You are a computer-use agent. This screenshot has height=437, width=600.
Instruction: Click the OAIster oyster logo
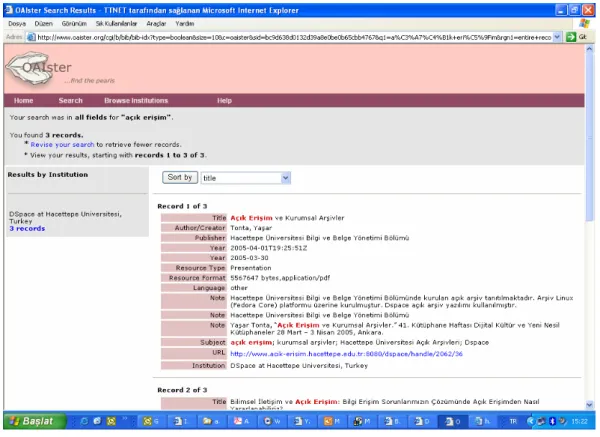pyautogui.click(x=30, y=69)
